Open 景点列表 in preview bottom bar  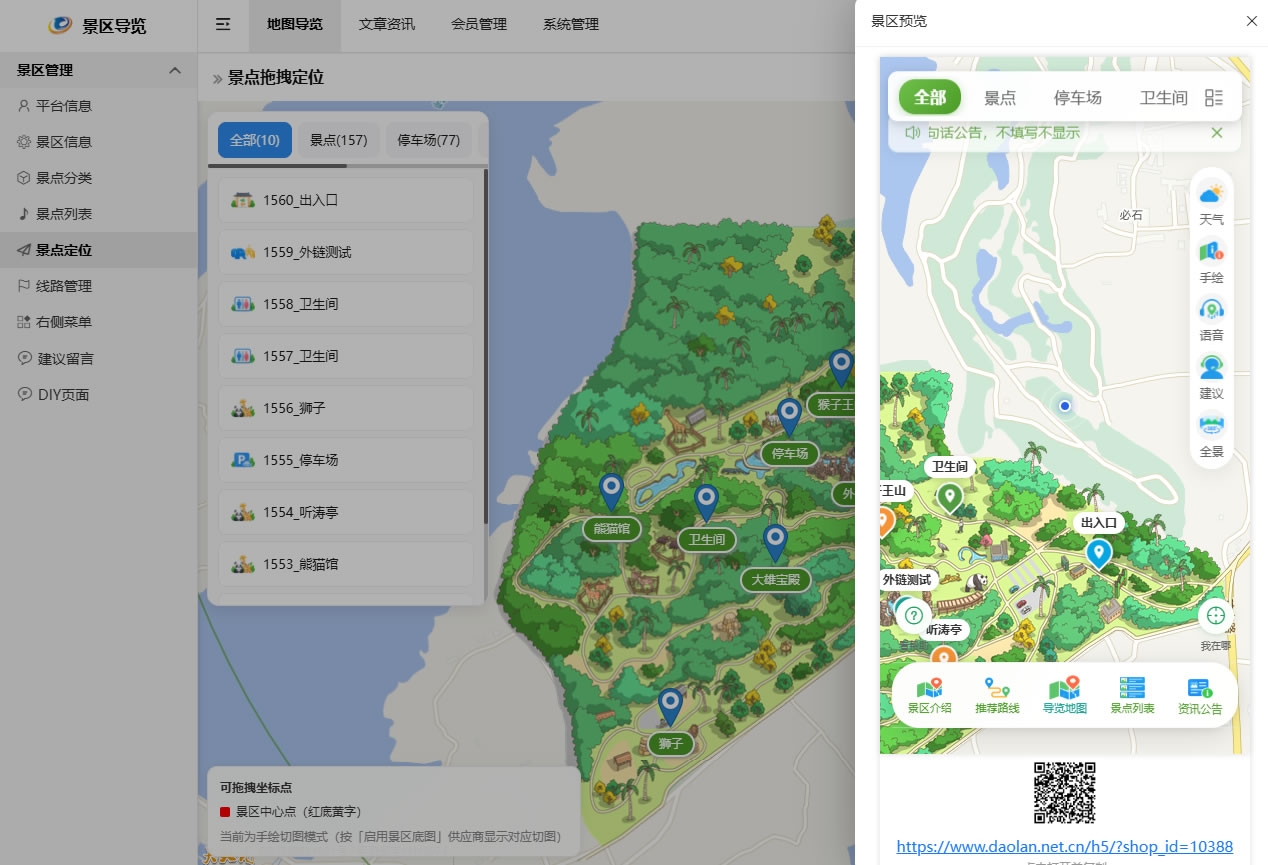(1132, 695)
